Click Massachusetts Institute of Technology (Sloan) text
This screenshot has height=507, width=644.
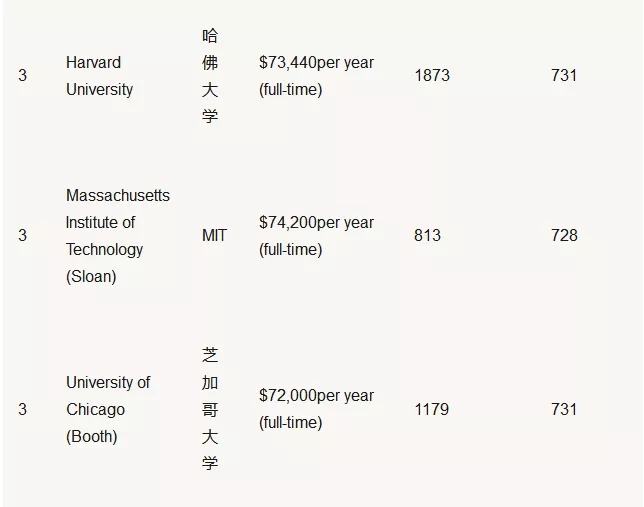click(117, 236)
